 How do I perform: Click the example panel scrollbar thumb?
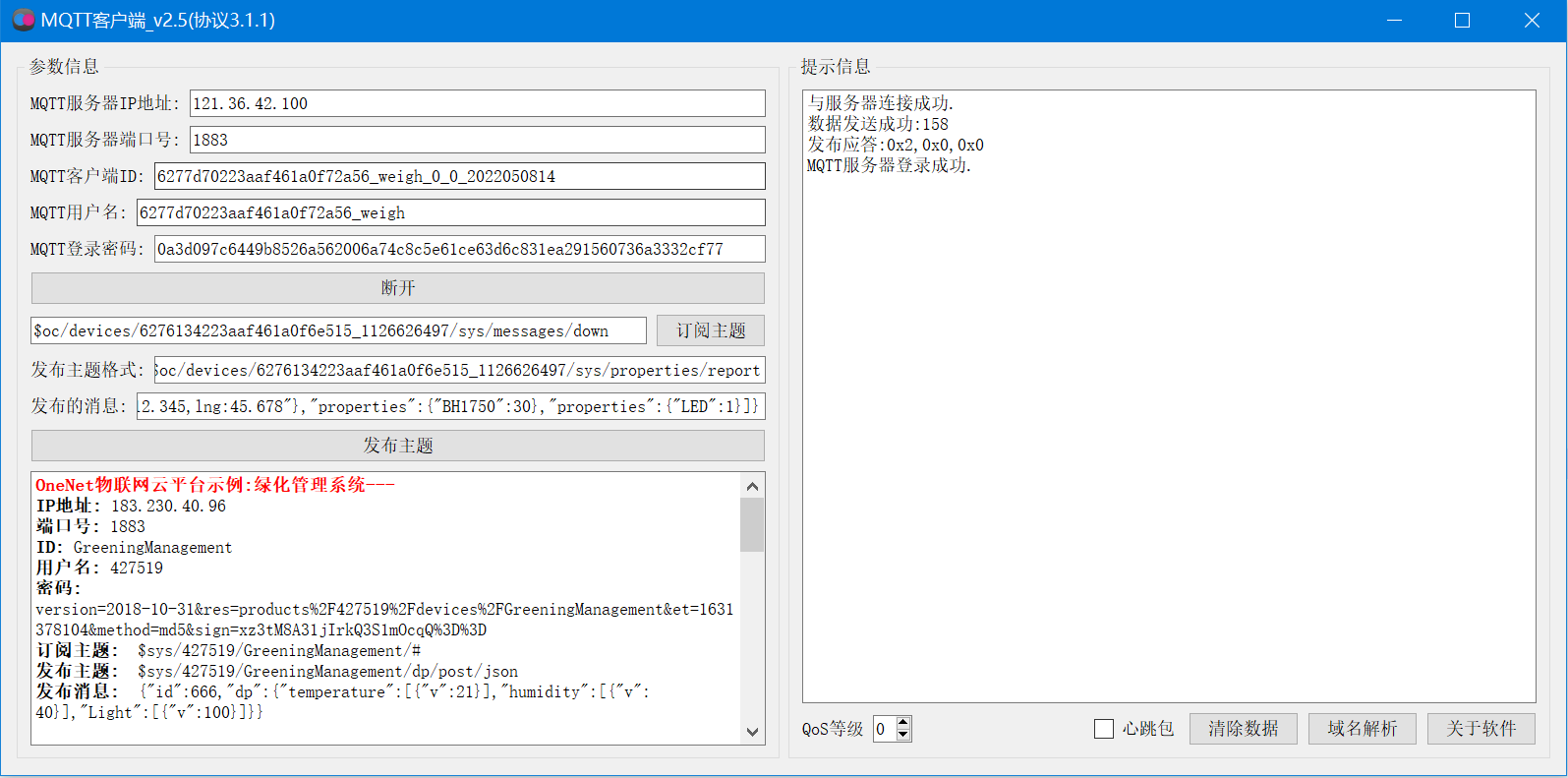point(752,524)
